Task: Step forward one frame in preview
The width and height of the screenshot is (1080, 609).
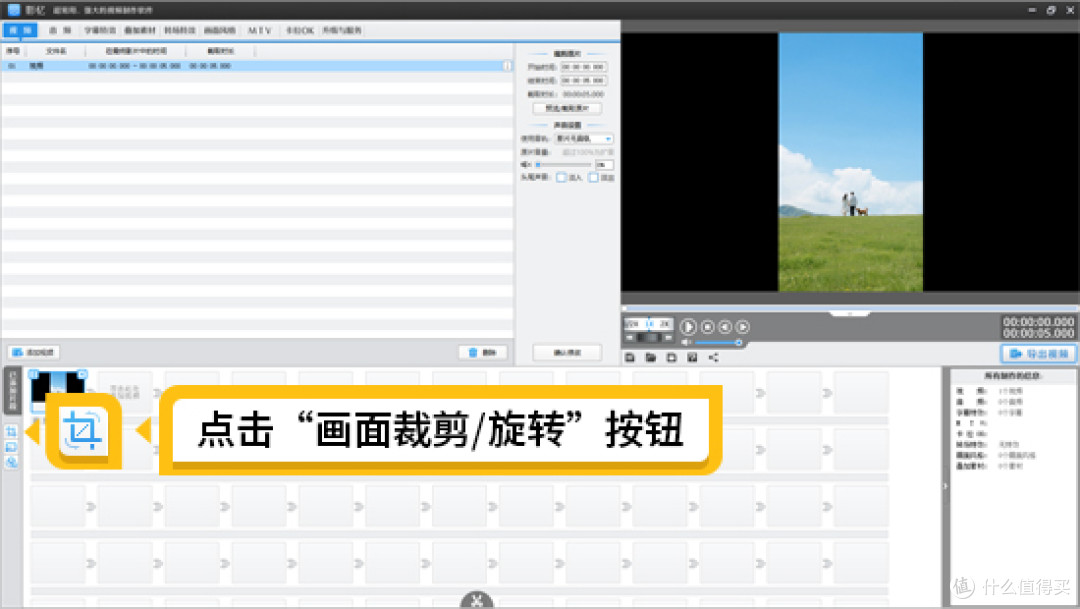Action: 742,327
